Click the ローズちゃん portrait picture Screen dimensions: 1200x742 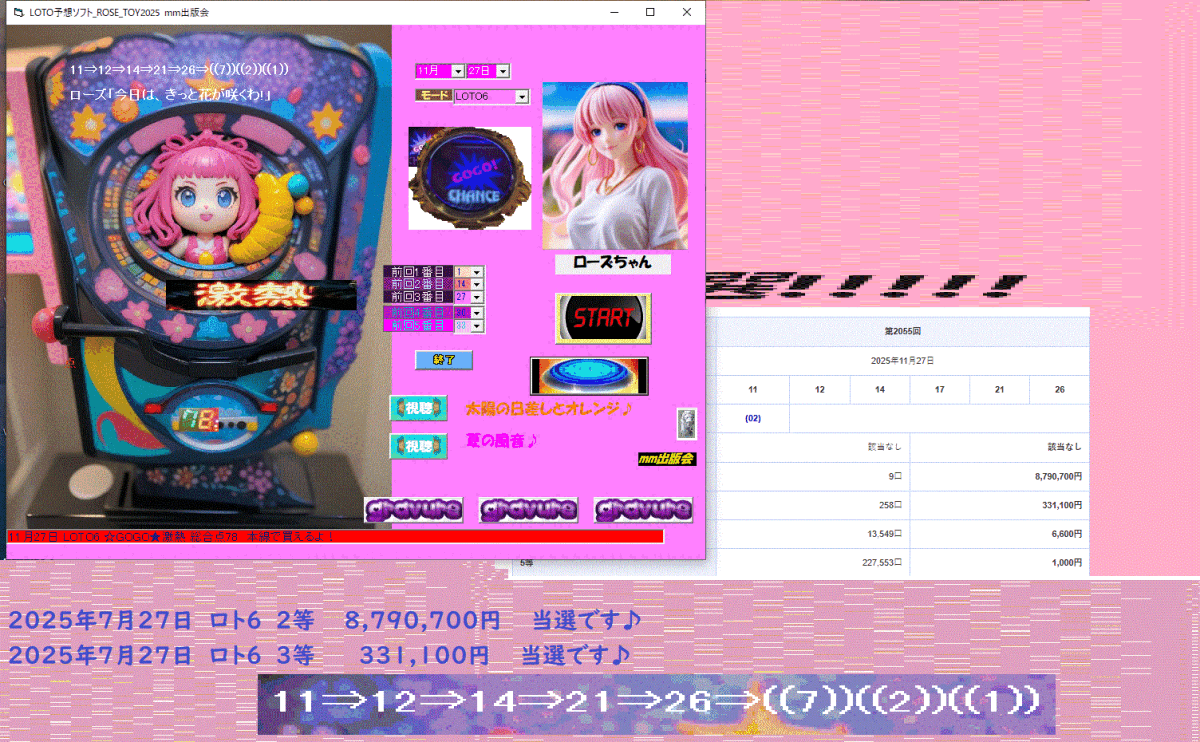coord(615,165)
